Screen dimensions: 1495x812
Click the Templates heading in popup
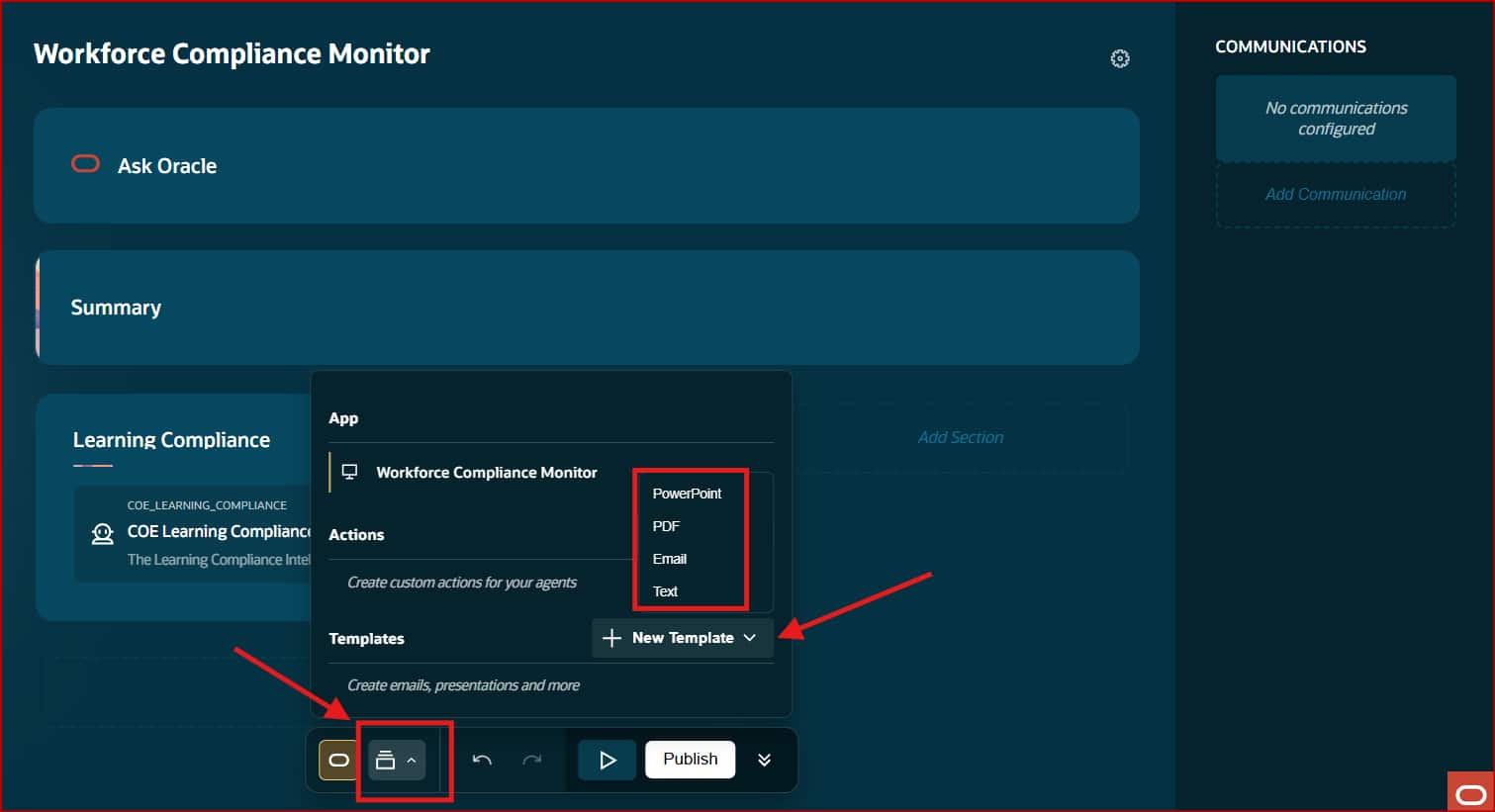pyautogui.click(x=366, y=639)
